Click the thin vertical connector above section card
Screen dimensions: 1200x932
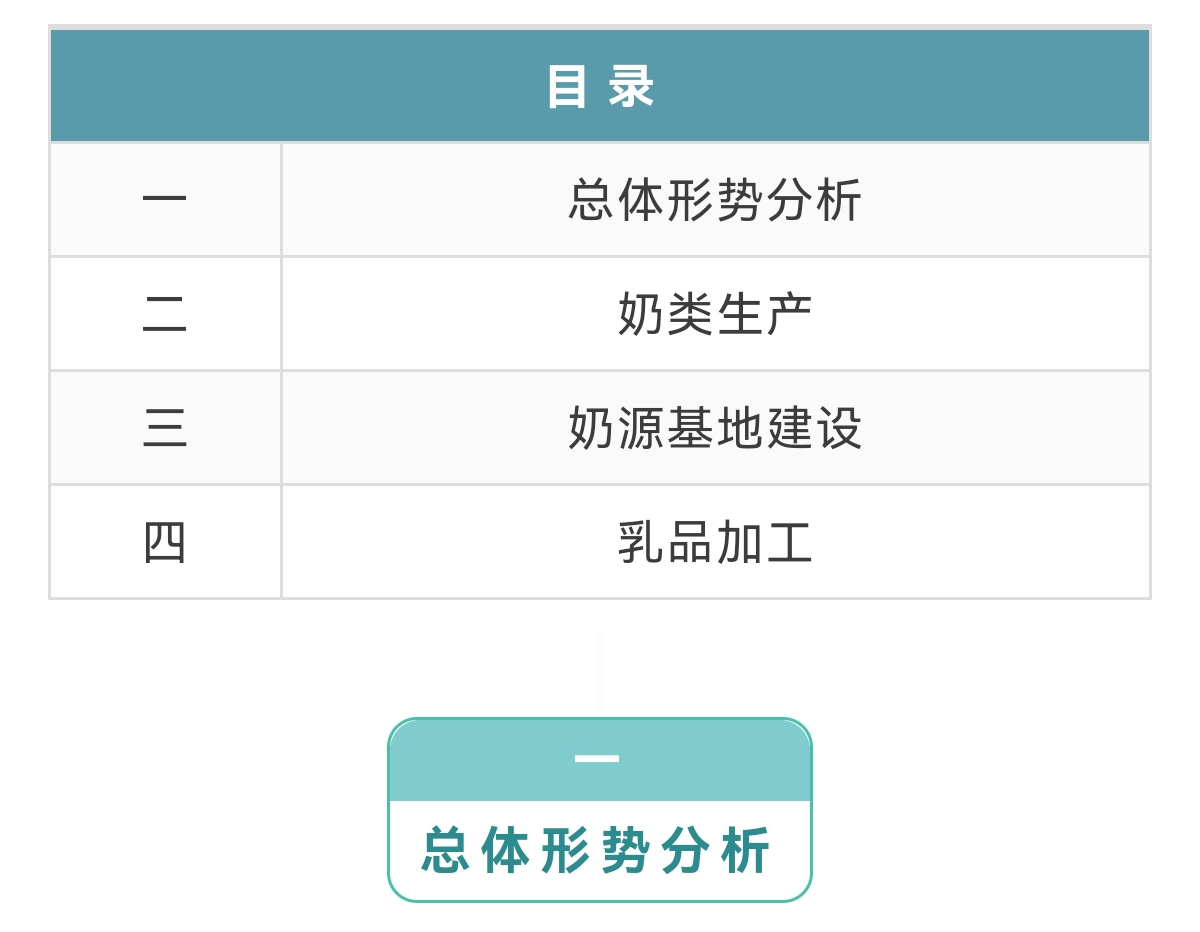pyautogui.click(x=600, y=673)
